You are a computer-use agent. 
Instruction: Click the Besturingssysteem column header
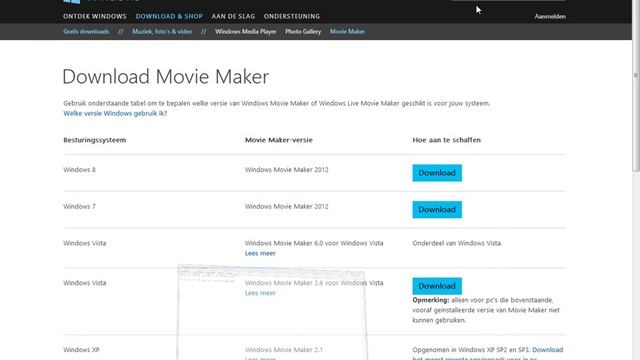95,140
